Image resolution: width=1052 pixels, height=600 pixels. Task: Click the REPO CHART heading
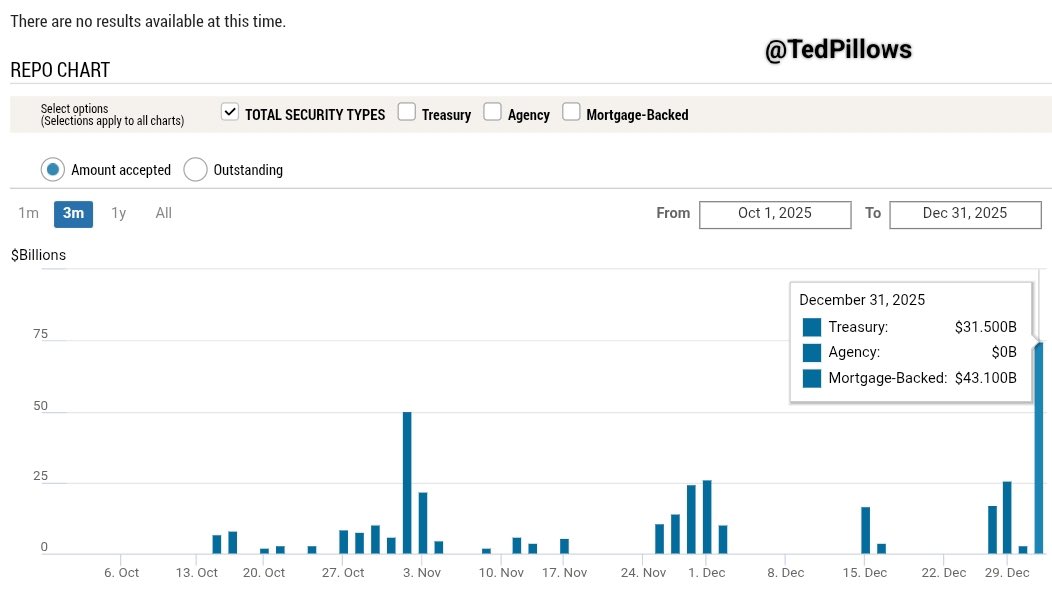[60, 70]
